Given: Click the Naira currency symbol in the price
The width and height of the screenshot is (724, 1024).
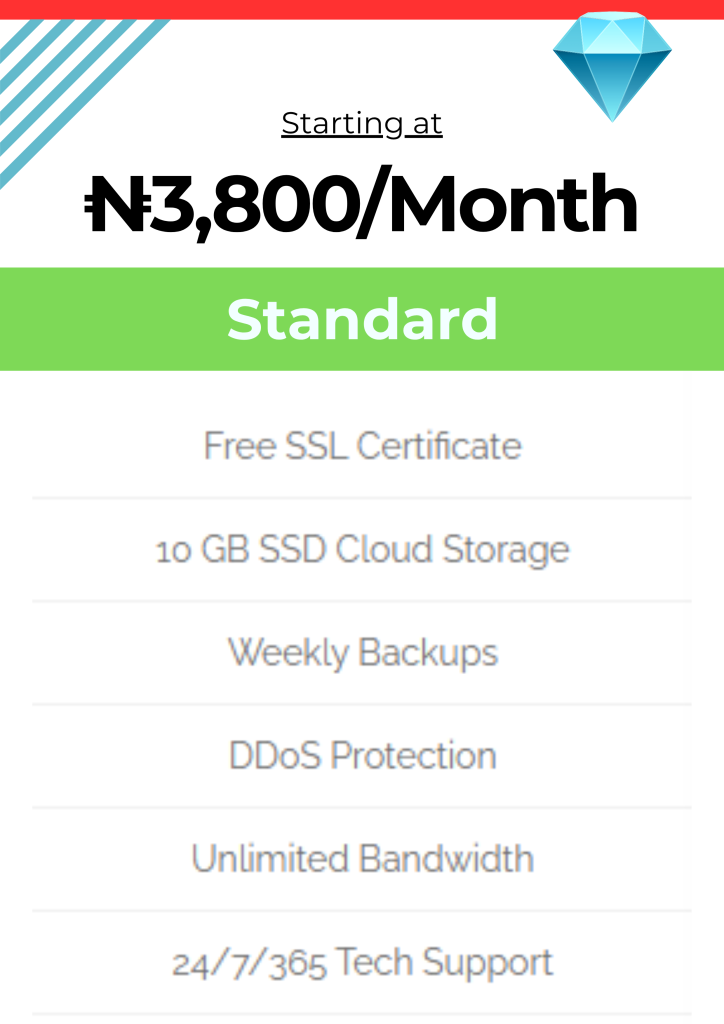Looking at the screenshot, I should (x=117, y=204).
